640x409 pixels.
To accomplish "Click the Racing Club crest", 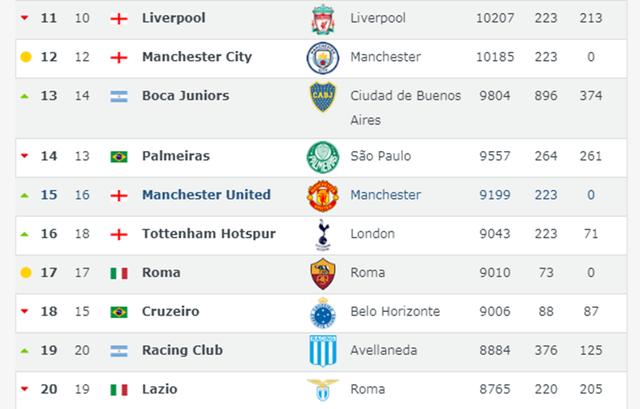I will coord(322,351).
